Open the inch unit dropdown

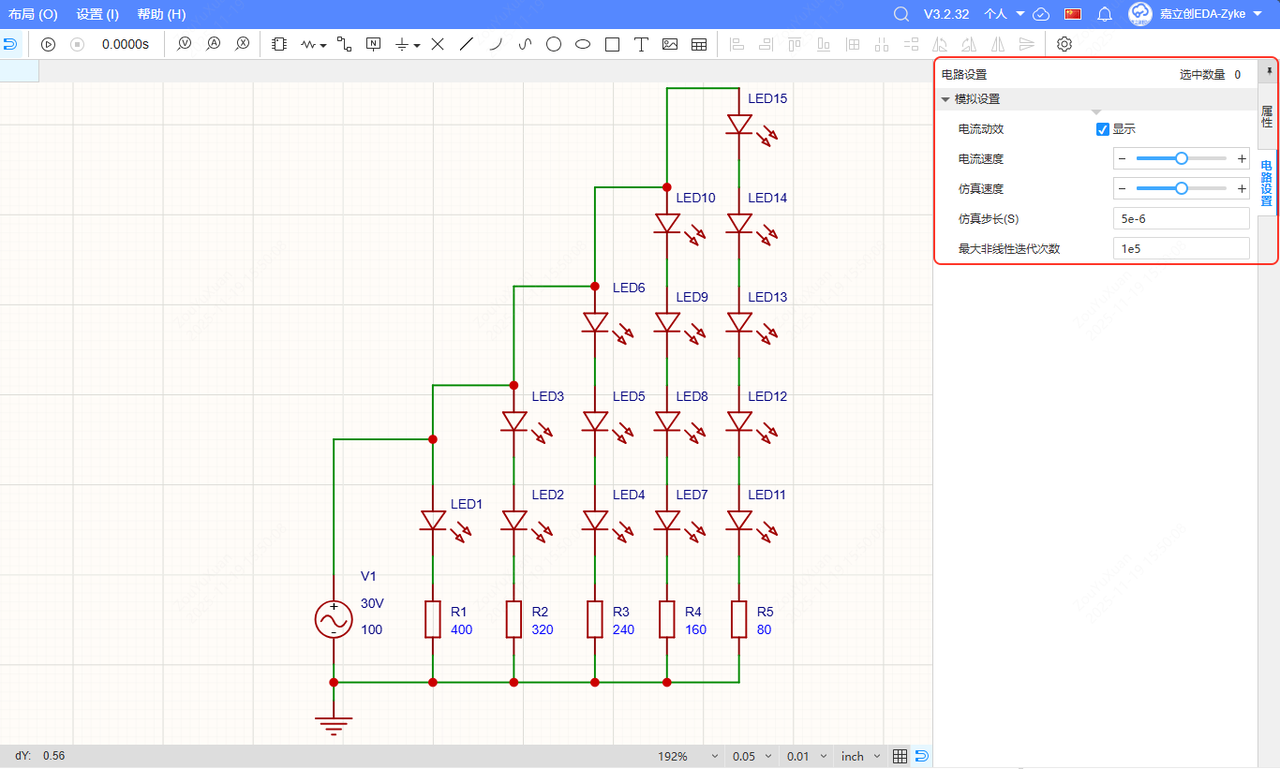[861, 756]
